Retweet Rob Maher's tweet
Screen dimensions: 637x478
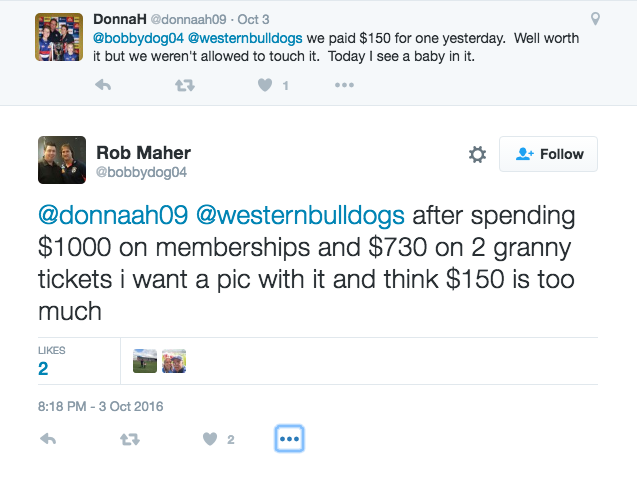129,439
